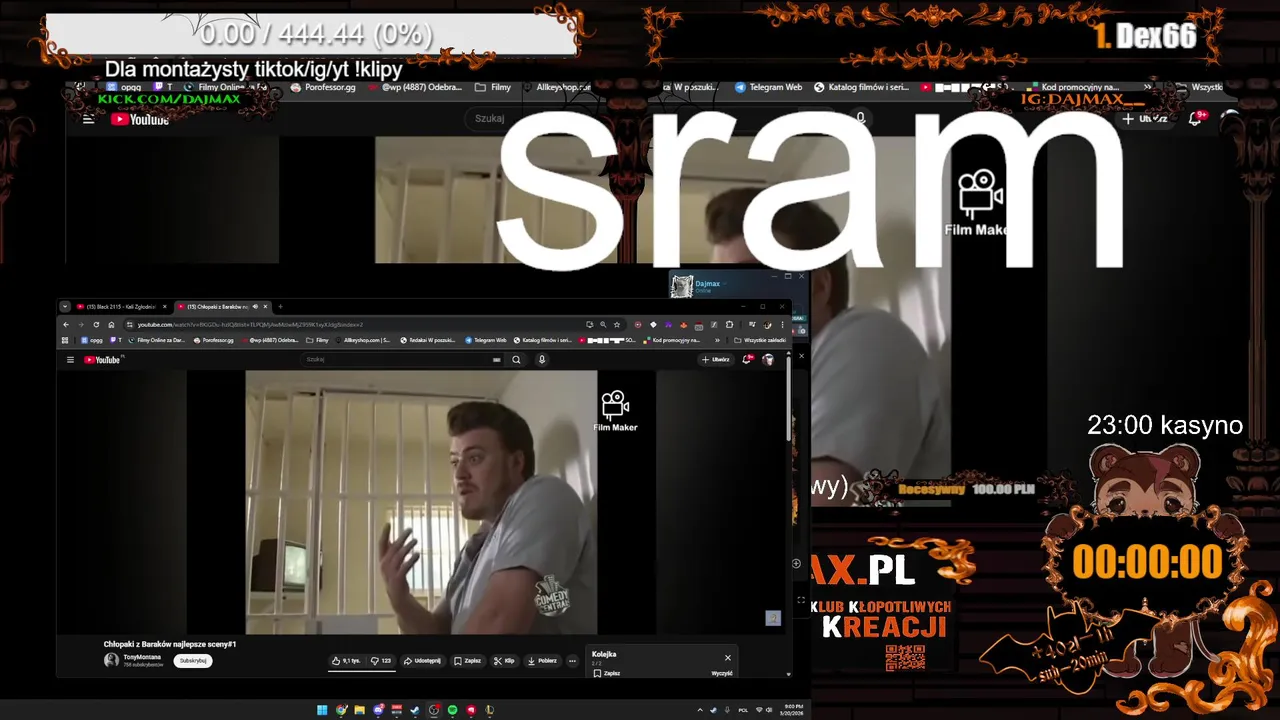Click the Klip scissors button
The image size is (1280, 720).
pyautogui.click(x=504, y=661)
